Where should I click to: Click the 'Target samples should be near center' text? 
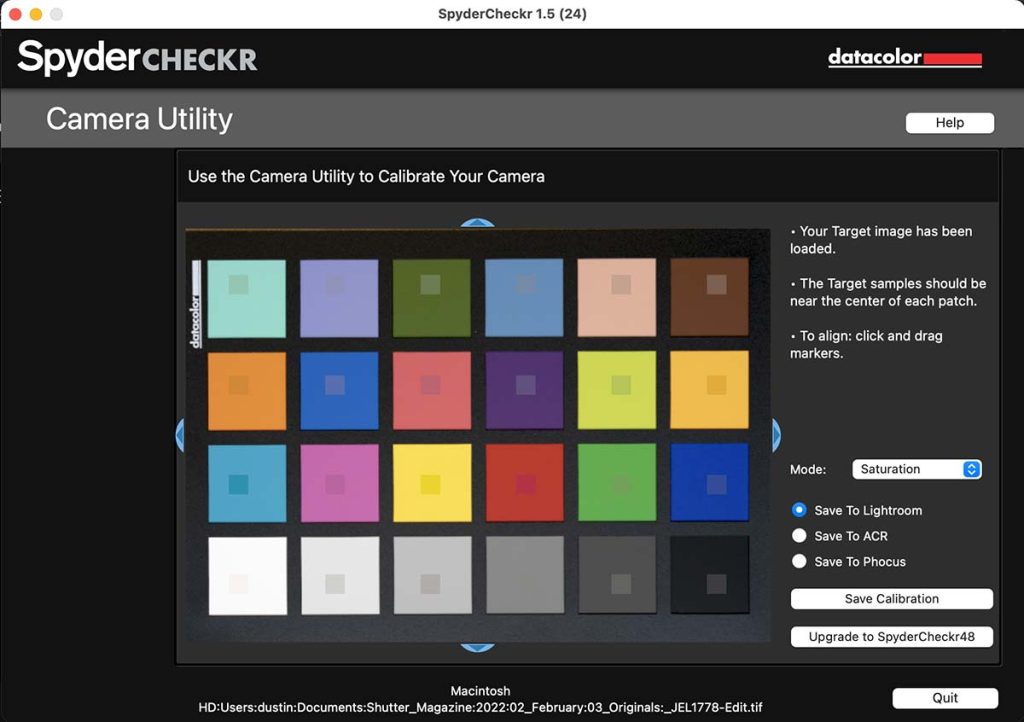[888, 292]
